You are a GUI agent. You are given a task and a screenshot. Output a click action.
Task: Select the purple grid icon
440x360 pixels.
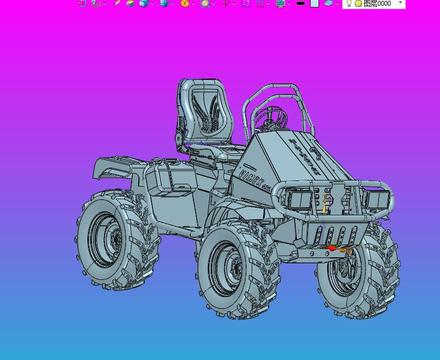click(x=260, y=3)
